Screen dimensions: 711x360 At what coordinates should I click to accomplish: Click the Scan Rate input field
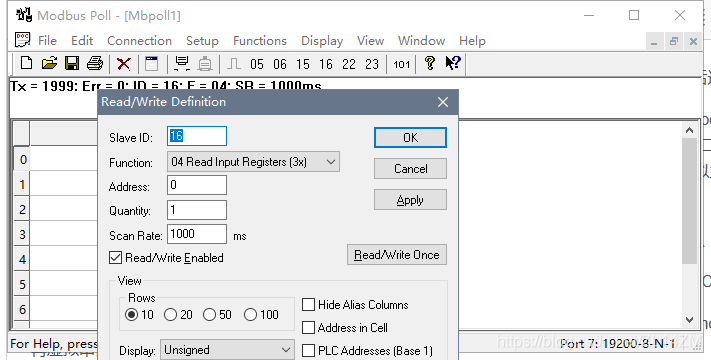(197, 234)
